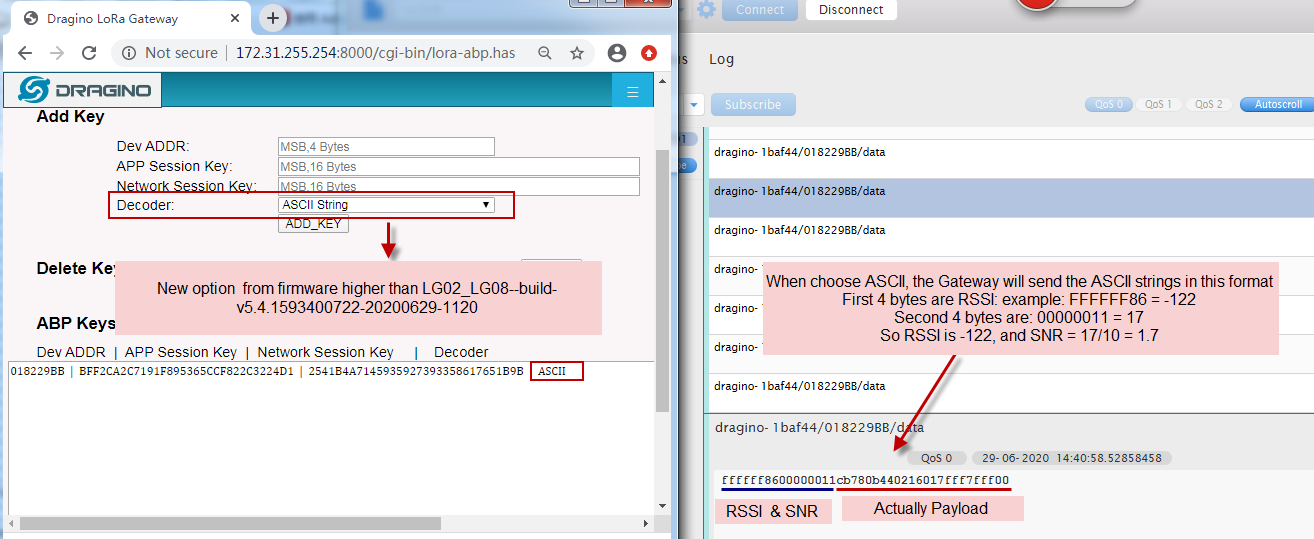The image size is (1314, 539).
Task: Bookmark this page with the star
Action: tap(577, 53)
